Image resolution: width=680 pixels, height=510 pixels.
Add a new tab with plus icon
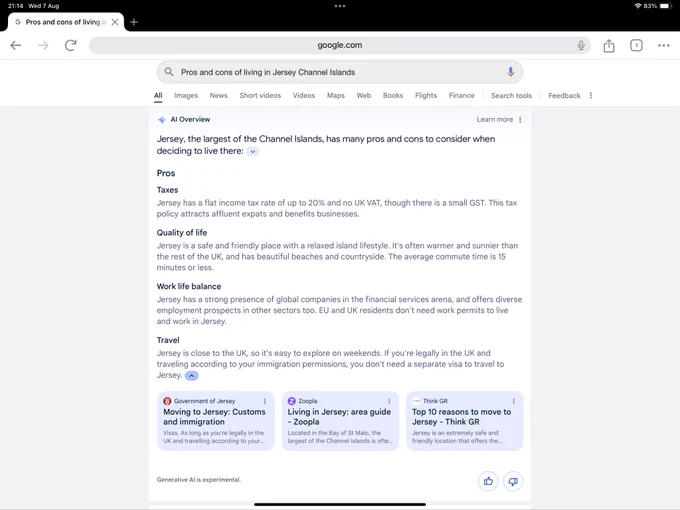tap(134, 22)
